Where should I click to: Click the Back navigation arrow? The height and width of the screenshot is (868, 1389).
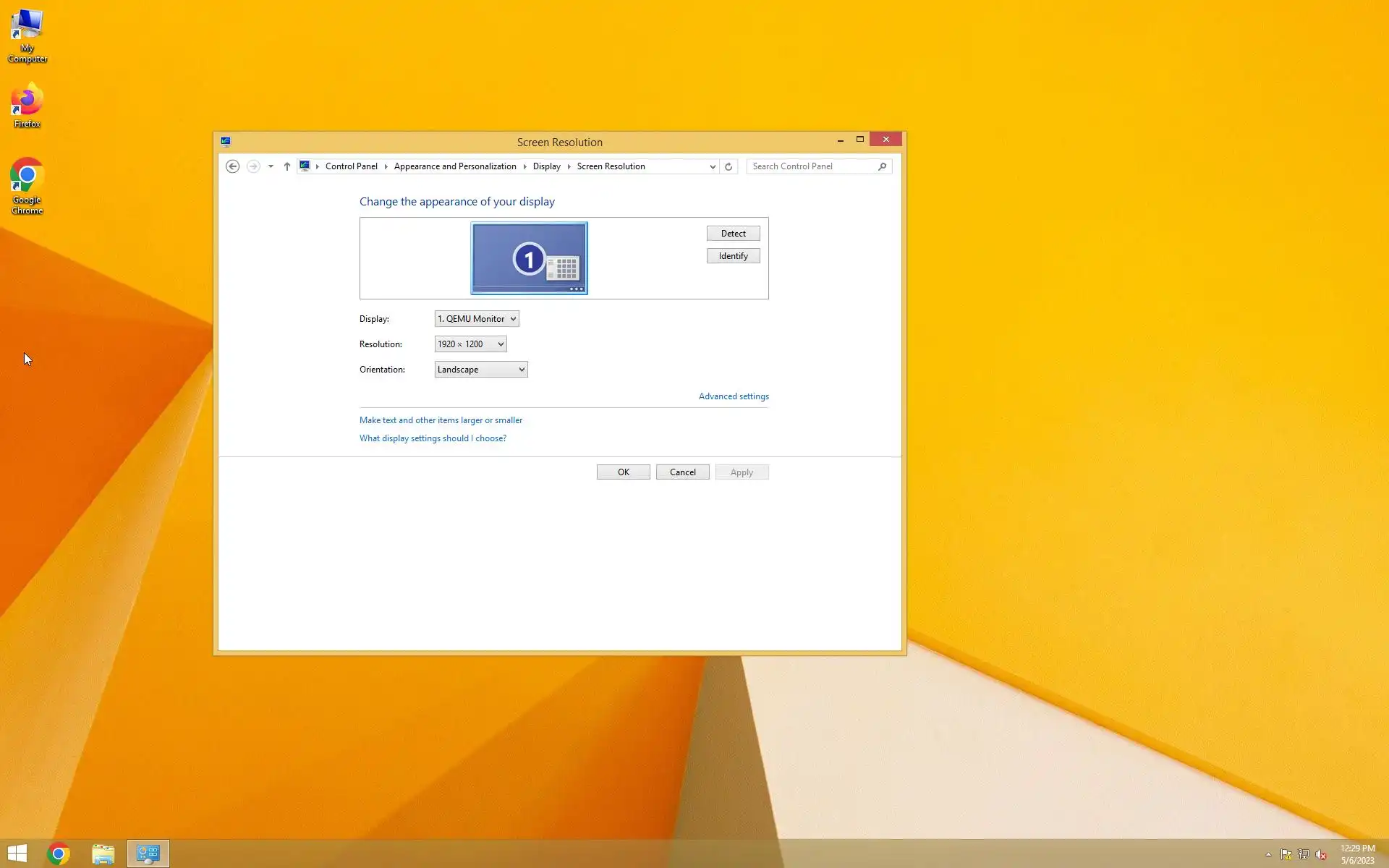tap(232, 166)
